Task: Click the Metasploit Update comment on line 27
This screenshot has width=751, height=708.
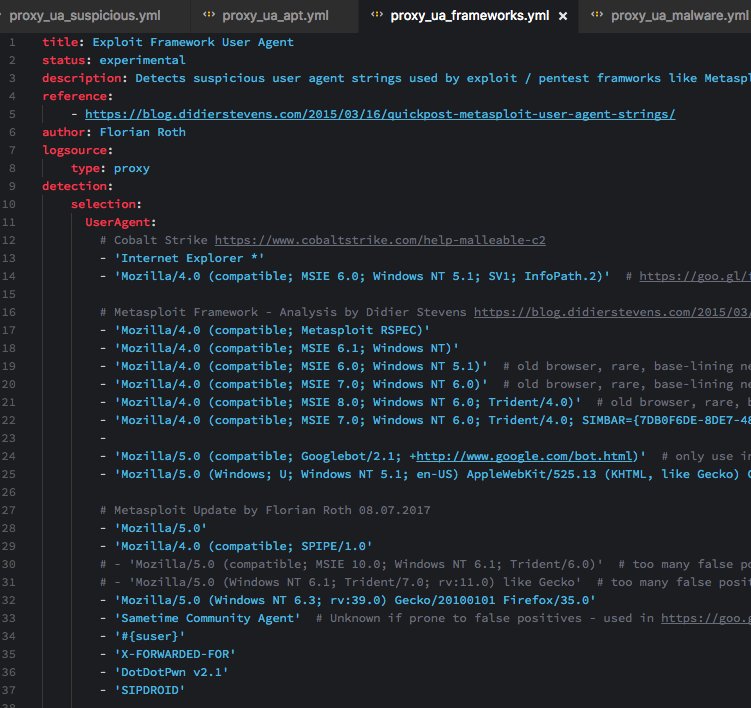Action: [265, 510]
